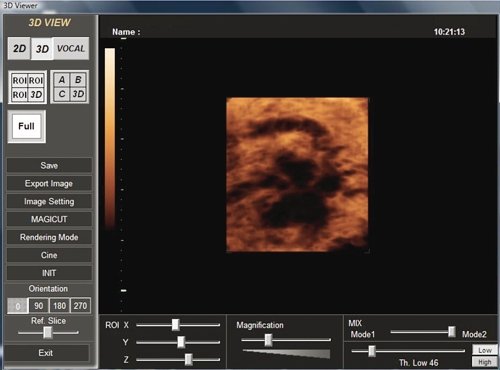Click the Th. Low 46 value

(419, 363)
